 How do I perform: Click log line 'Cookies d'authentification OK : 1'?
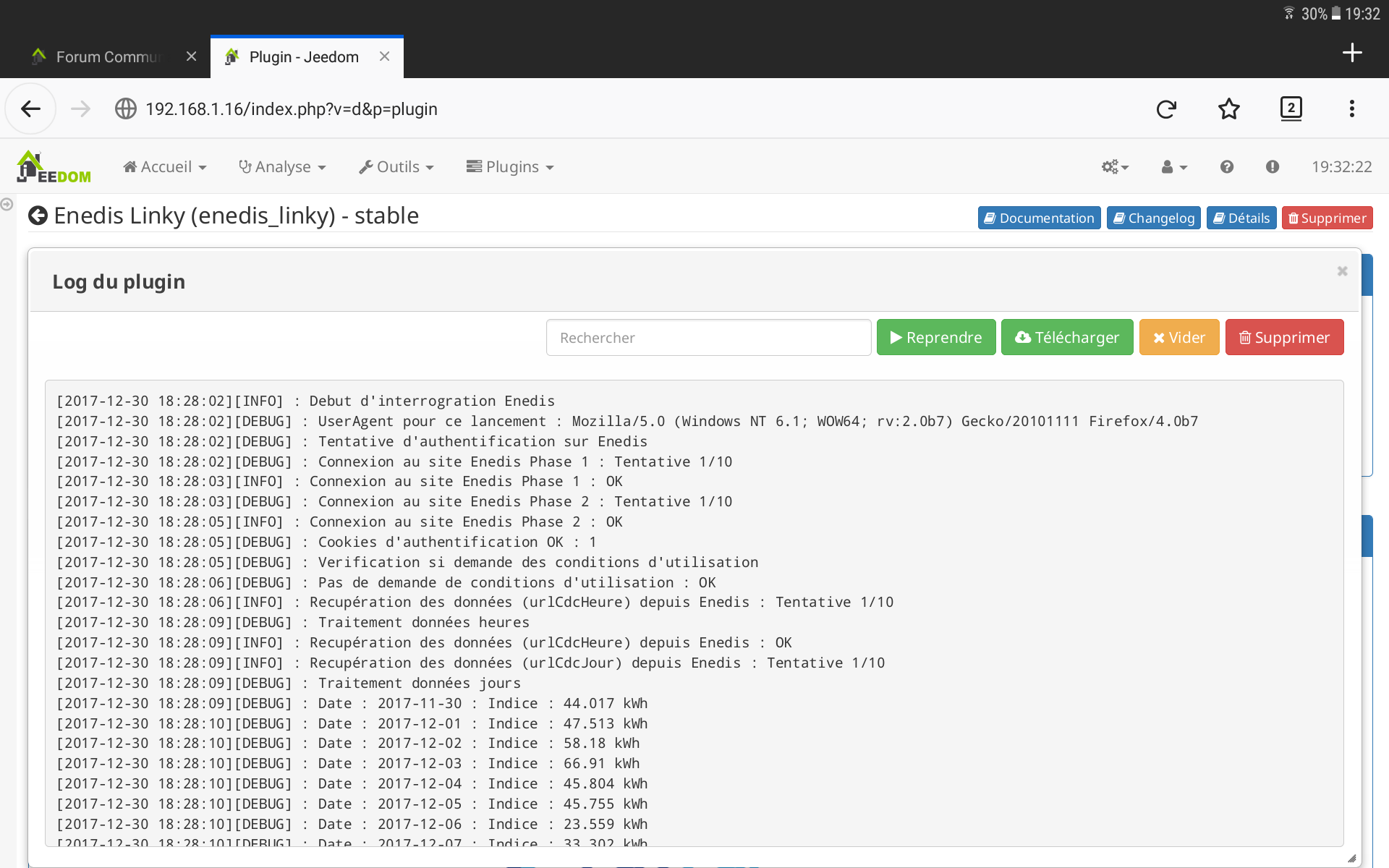coord(457,542)
